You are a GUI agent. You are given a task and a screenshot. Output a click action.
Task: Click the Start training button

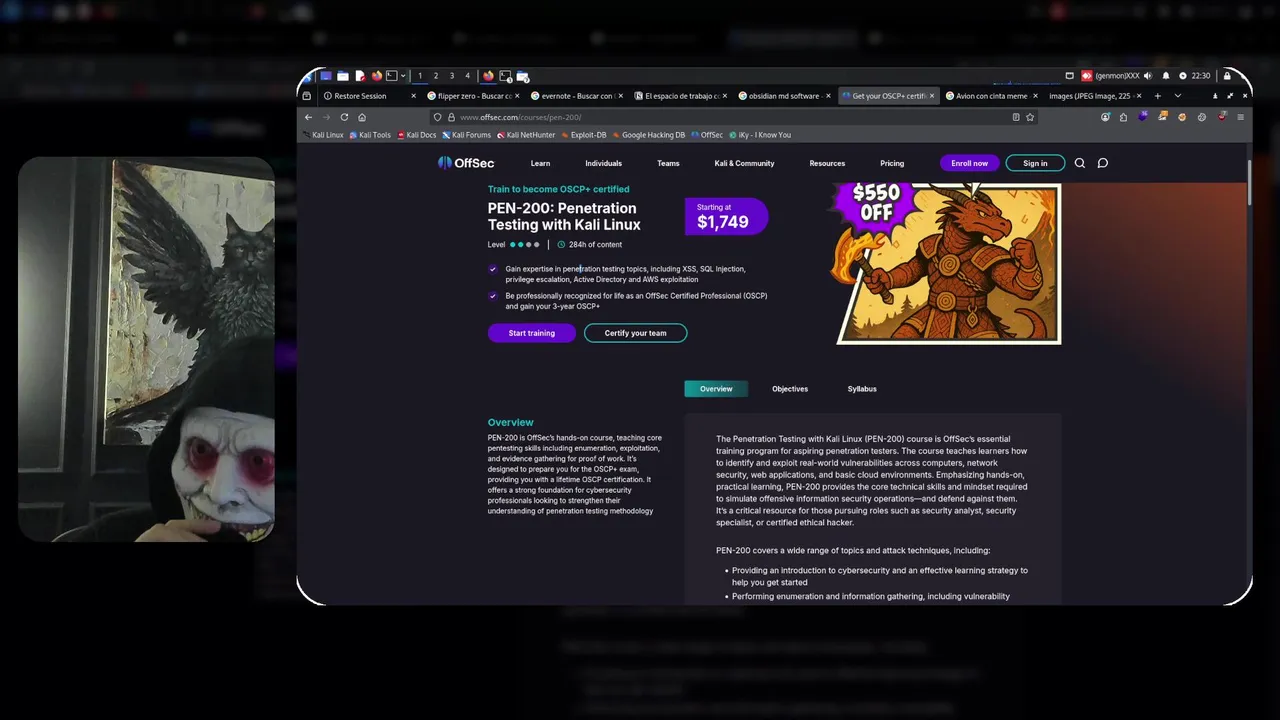click(532, 333)
